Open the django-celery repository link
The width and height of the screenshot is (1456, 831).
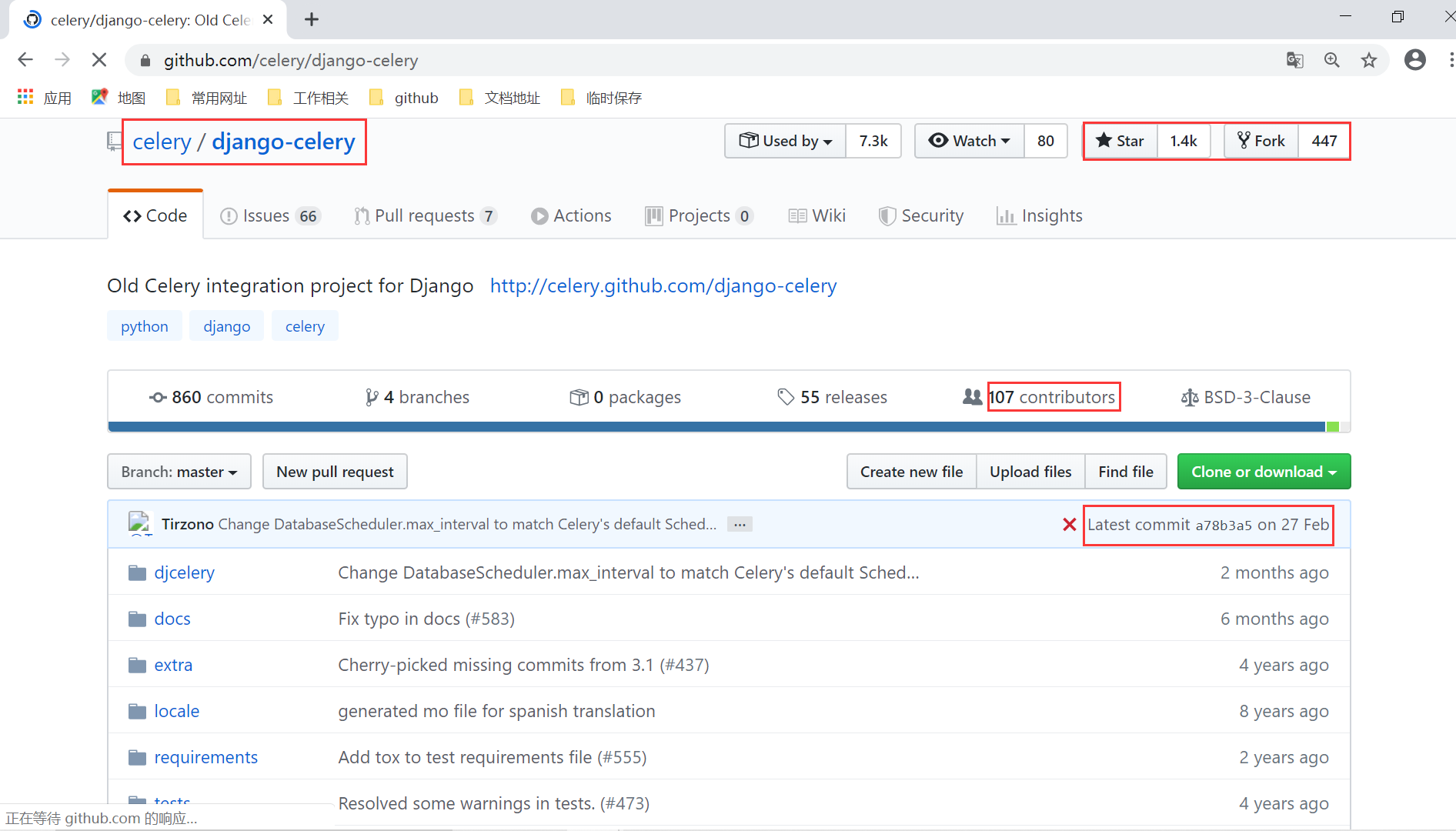click(283, 142)
